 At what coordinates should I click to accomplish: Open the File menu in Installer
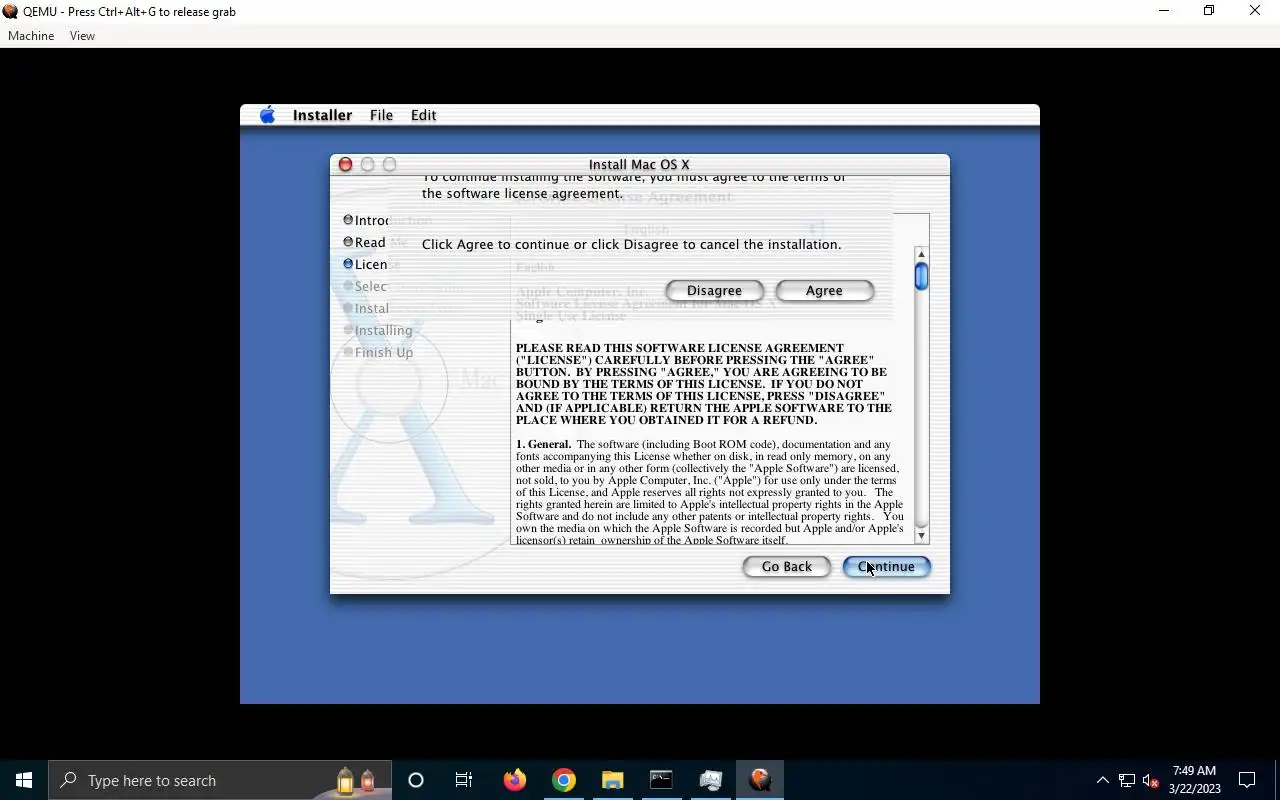pyautogui.click(x=381, y=115)
